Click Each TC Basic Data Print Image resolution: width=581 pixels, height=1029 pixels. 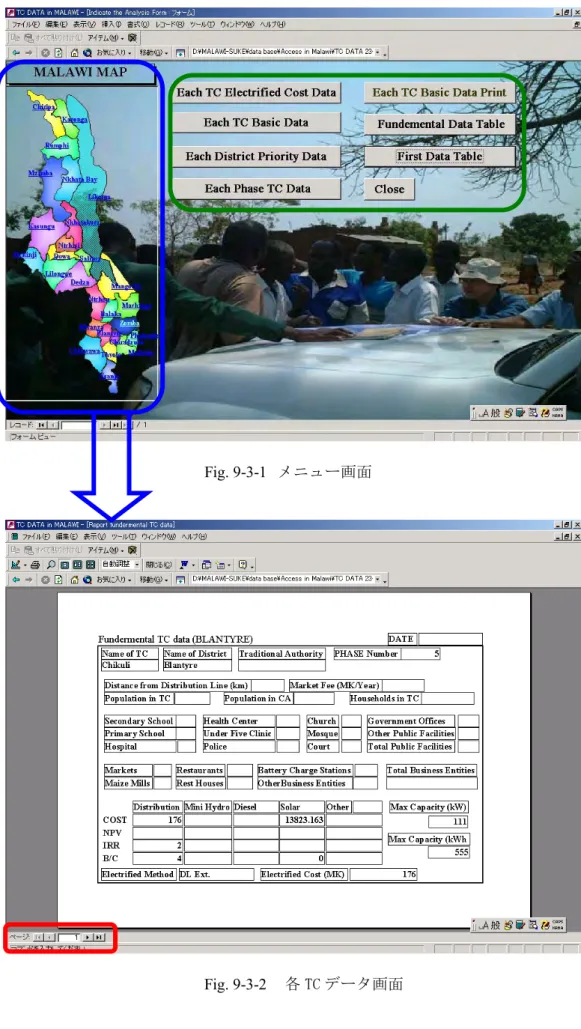(x=439, y=93)
